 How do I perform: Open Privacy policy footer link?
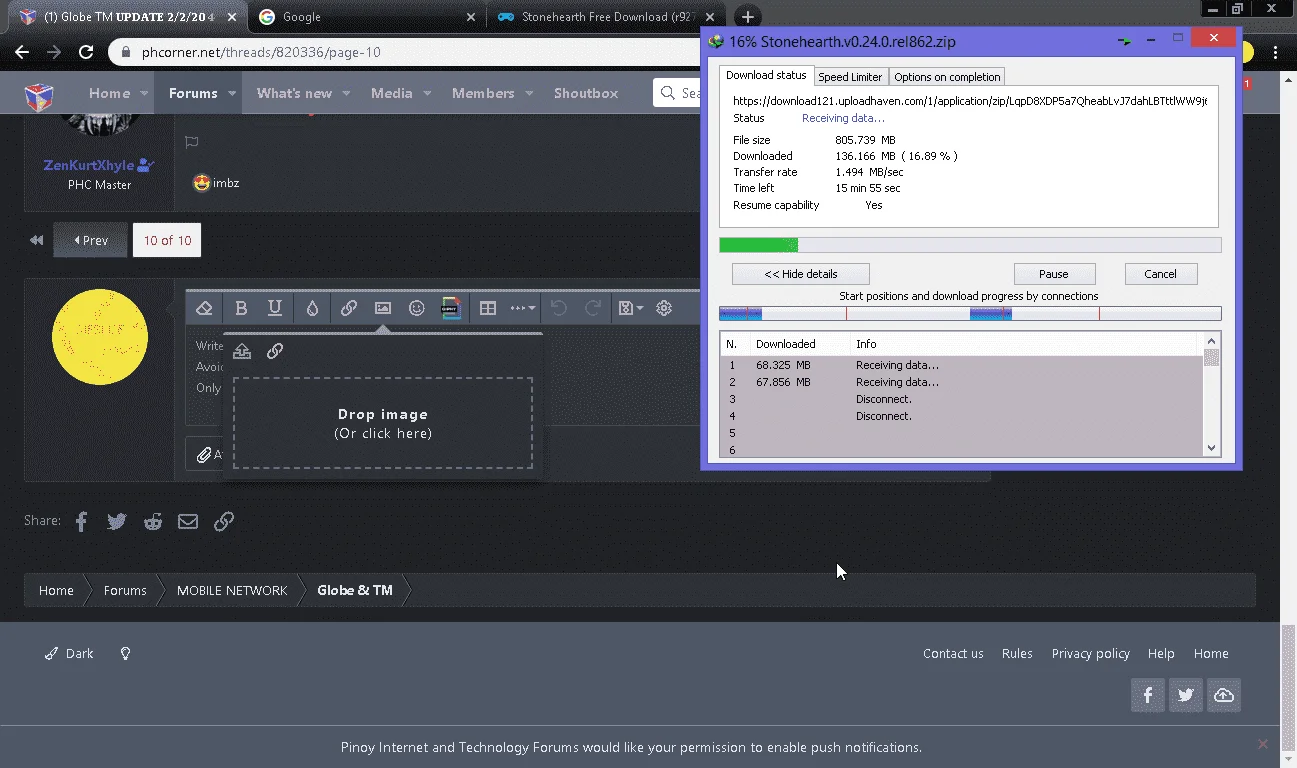[1091, 653]
